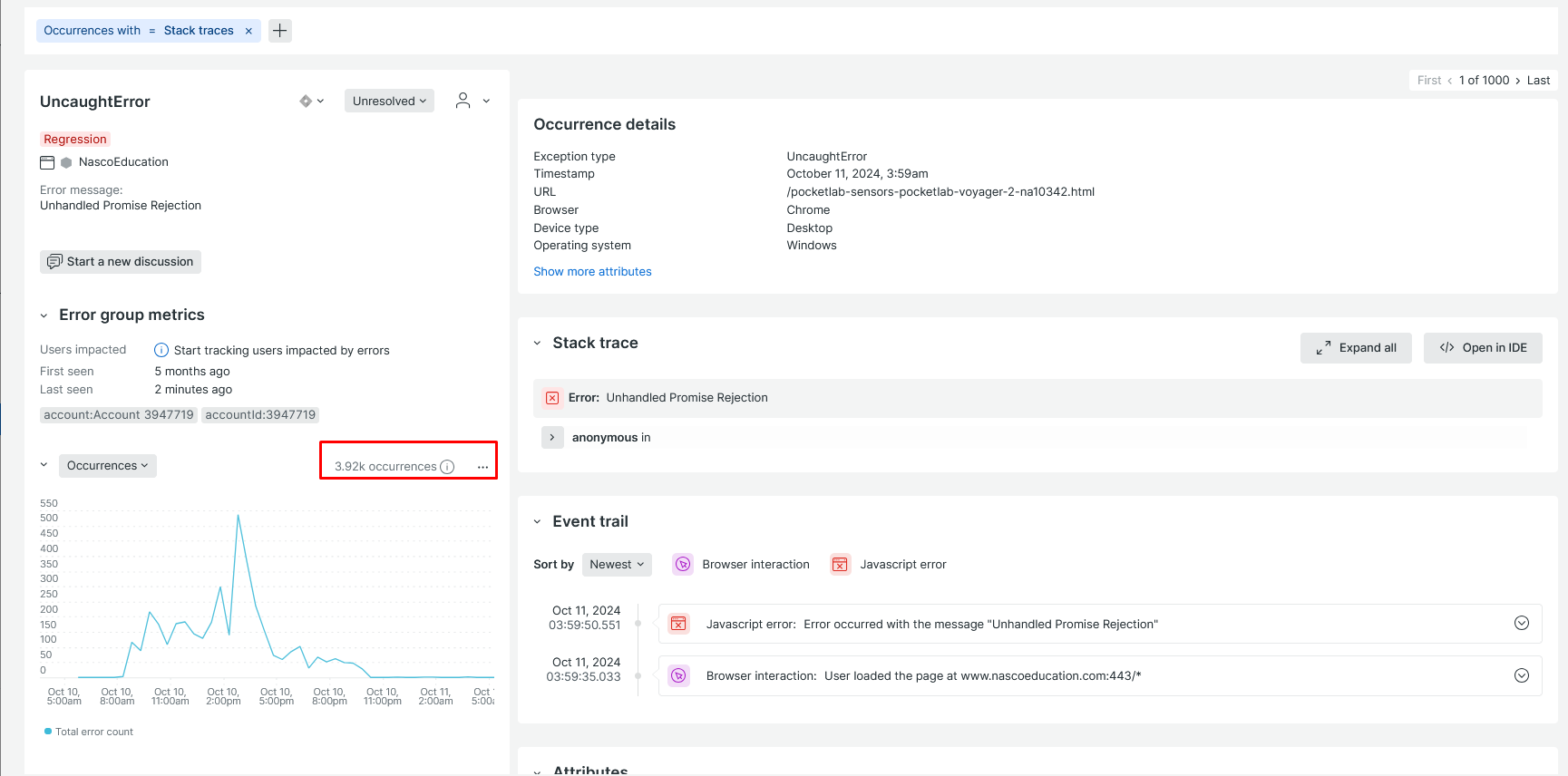Click the NascoEducation browser window icon
The height and width of the screenshot is (776, 1568).
(47, 162)
